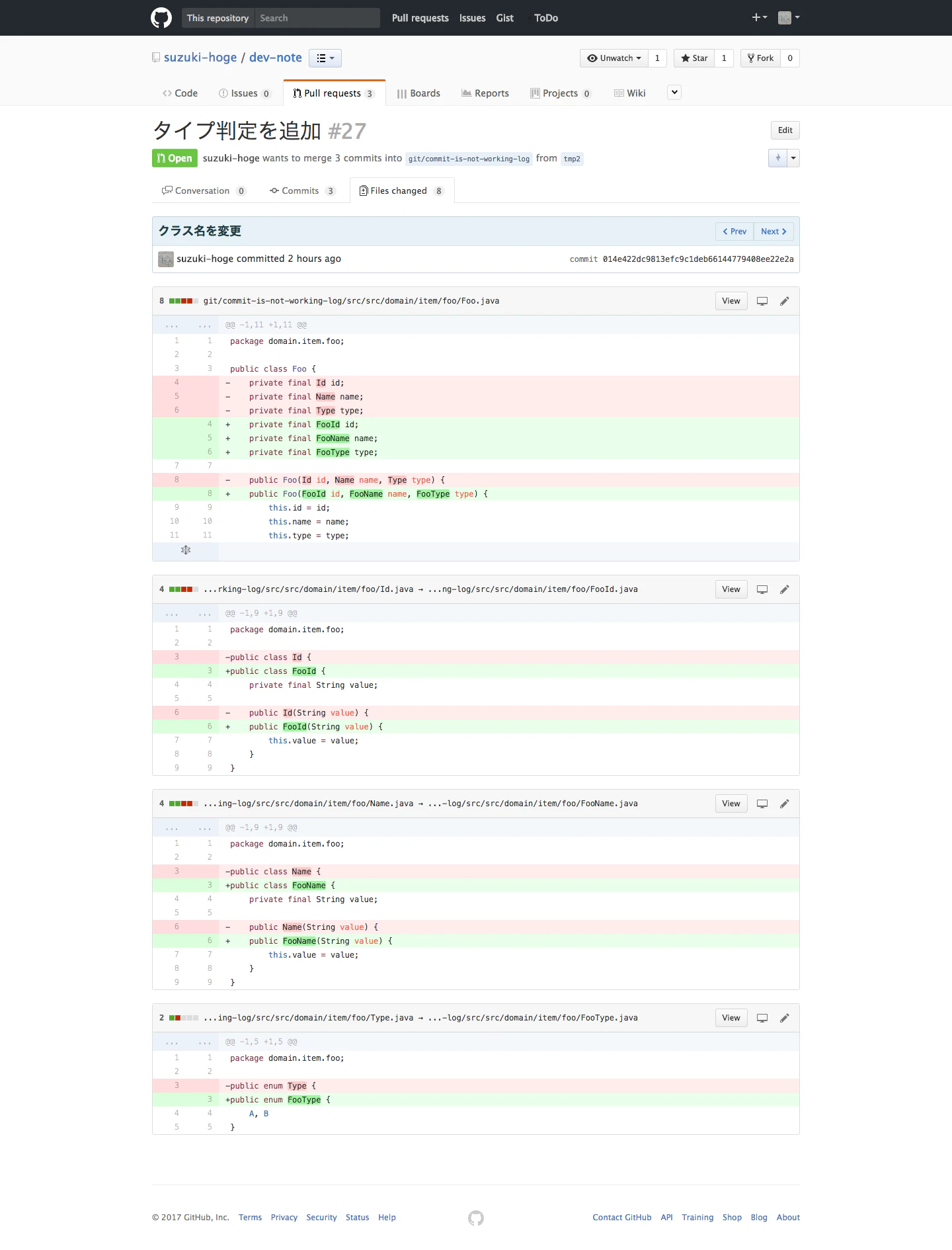View the FooName.java file
This screenshot has width=952, height=1250.
pos(731,804)
